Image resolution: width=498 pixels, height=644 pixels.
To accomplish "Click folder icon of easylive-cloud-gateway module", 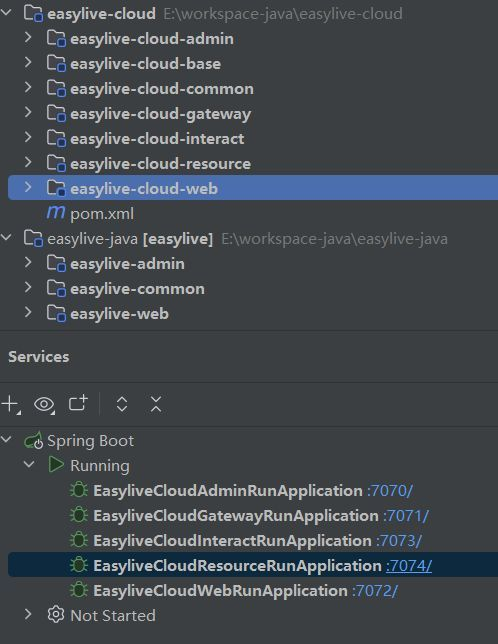I will coord(56,114).
